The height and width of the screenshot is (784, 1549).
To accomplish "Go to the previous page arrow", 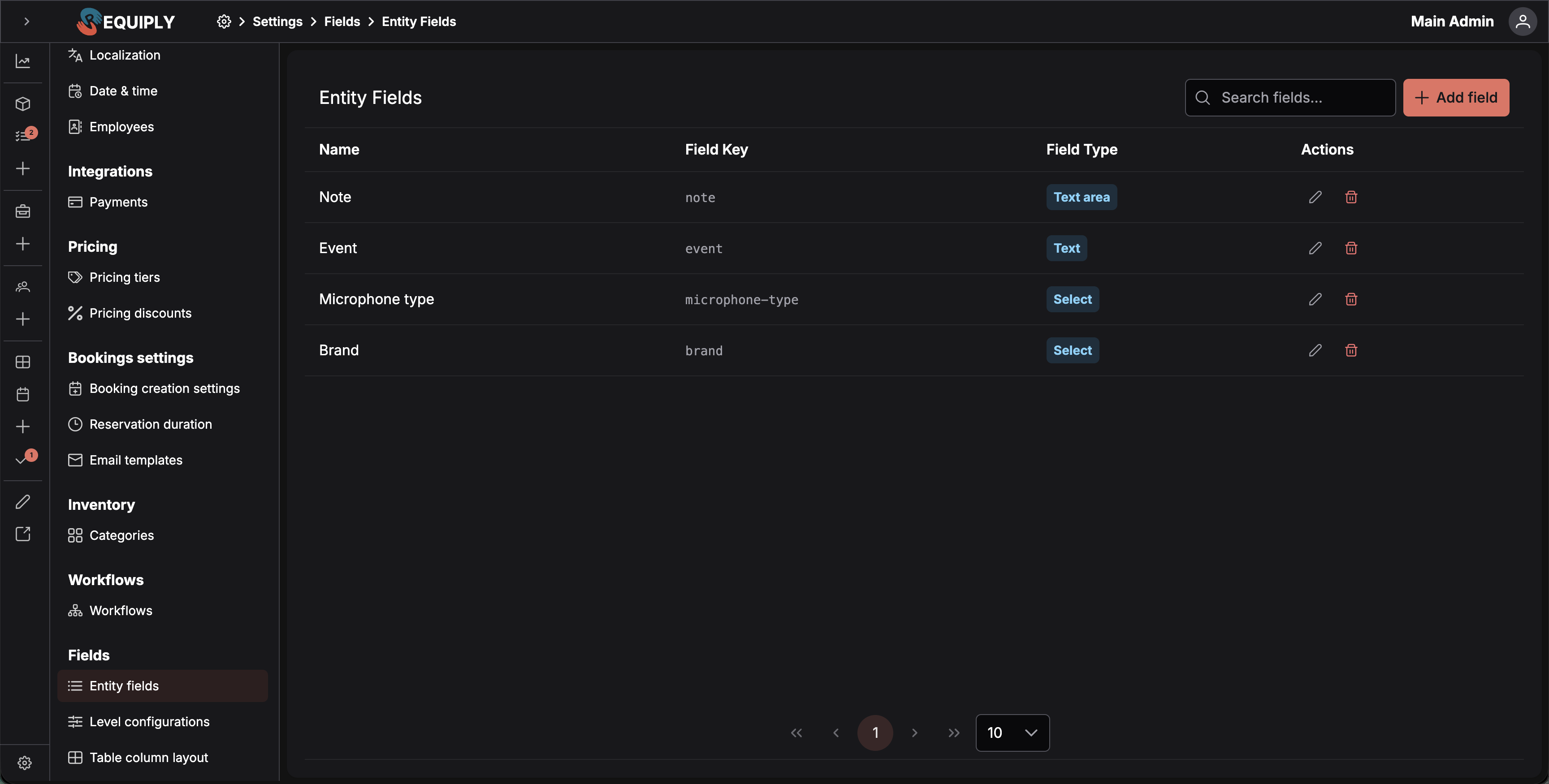I will [836, 733].
